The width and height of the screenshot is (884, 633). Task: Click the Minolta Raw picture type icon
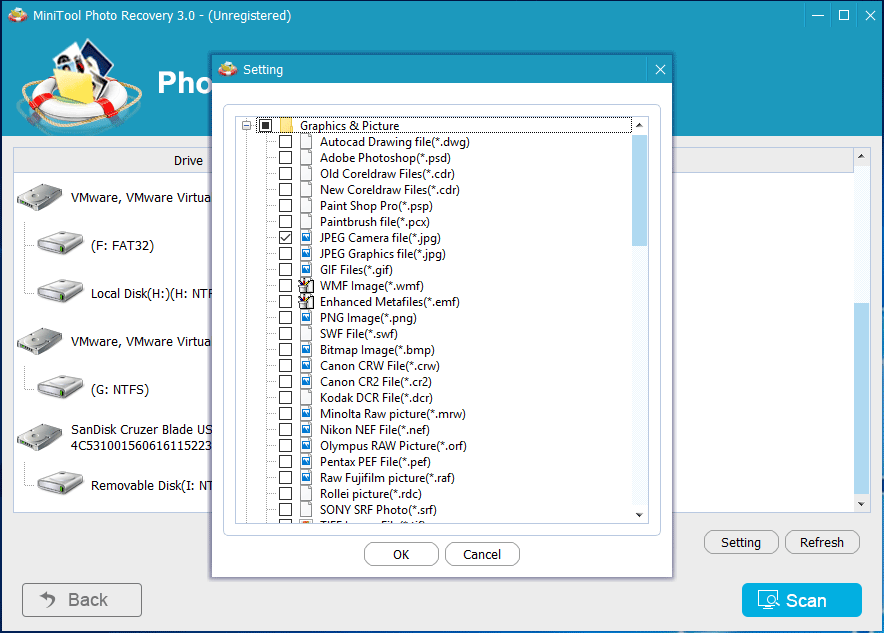point(306,413)
